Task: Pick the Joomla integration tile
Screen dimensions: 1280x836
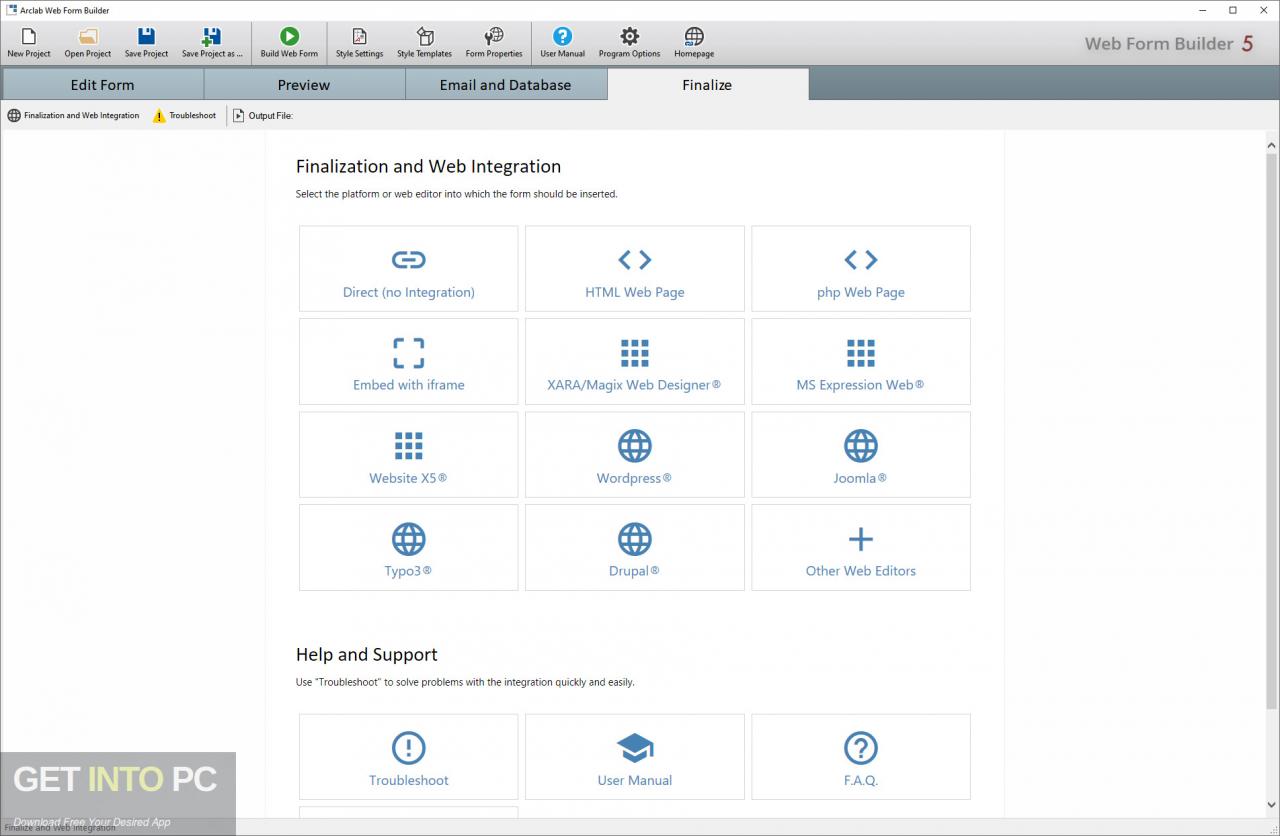Action: [x=861, y=454]
